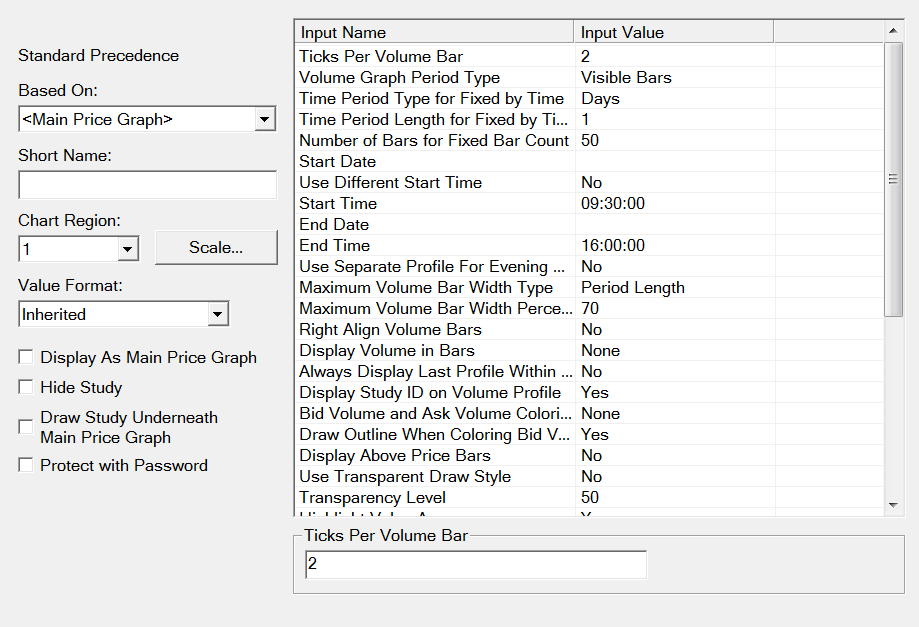Image resolution: width=919 pixels, height=627 pixels.
Task: Check the Hide Study option
Action: [26, 387]
